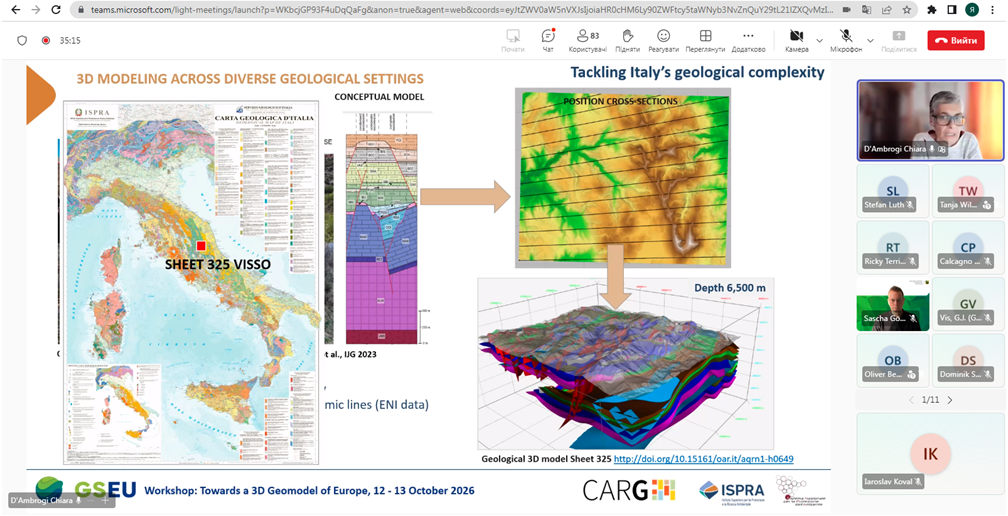Go forward in the browser
1008x516 pixels.
35,10
